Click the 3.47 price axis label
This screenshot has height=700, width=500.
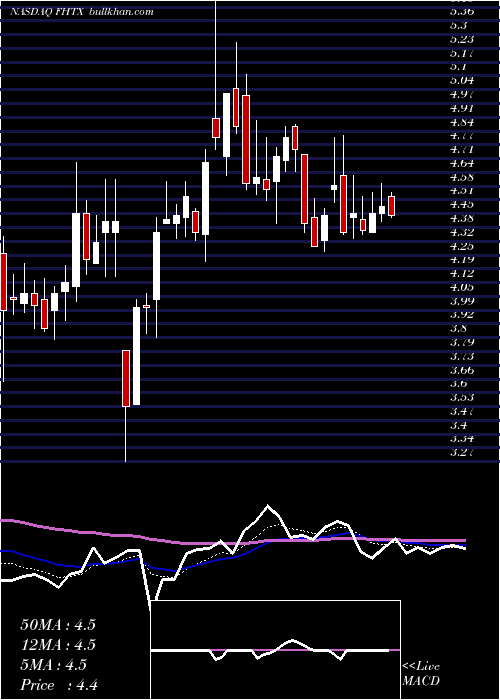[x=462, y=411]
